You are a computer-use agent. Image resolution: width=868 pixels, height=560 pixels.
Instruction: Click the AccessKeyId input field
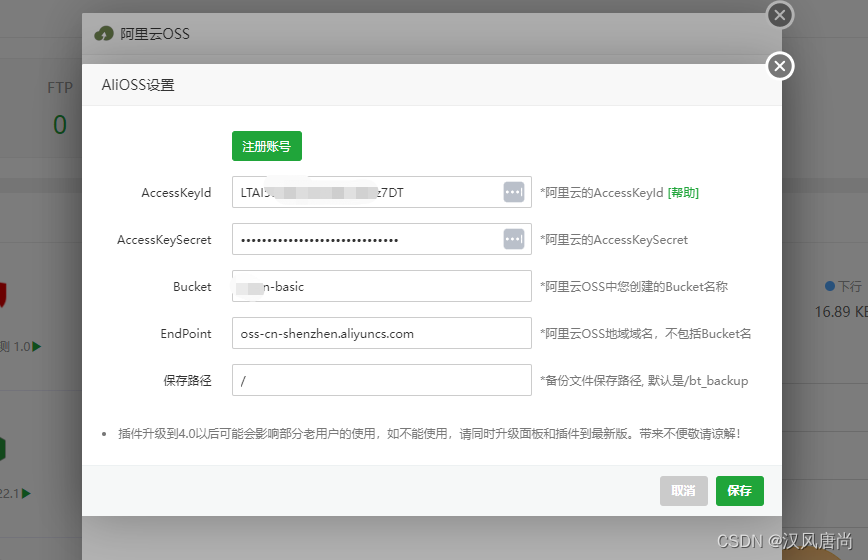(x=381, y=192)
